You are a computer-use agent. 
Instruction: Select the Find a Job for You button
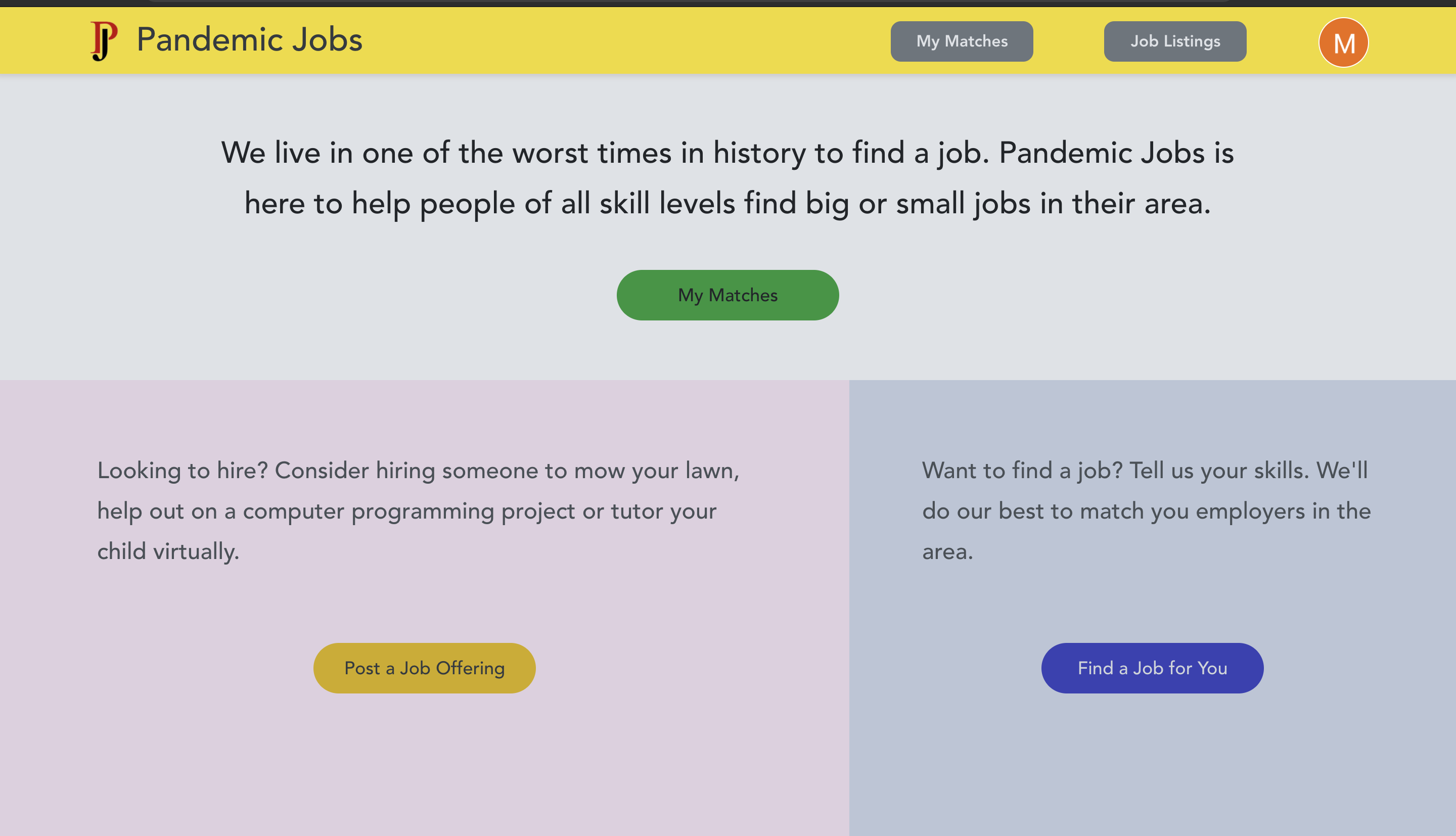pos(1152,668)
